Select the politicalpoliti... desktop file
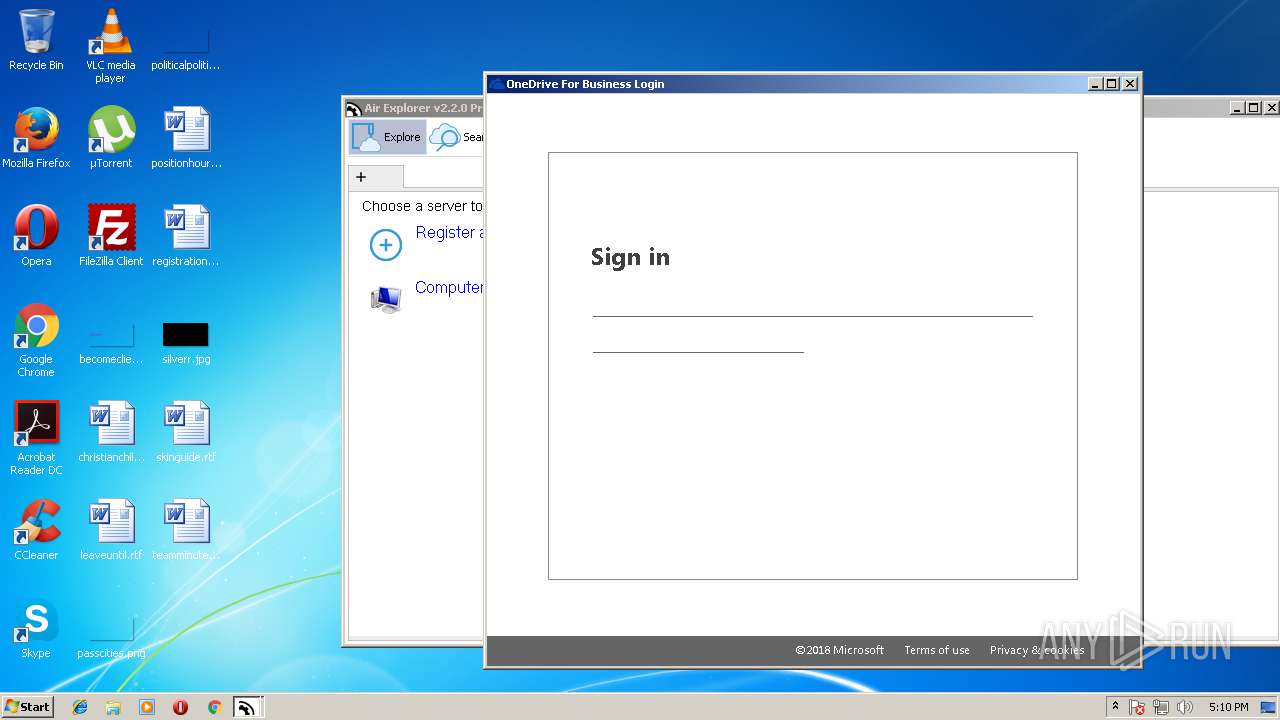The height and width of the screenshot is (720, 1280). click(186, 48)
